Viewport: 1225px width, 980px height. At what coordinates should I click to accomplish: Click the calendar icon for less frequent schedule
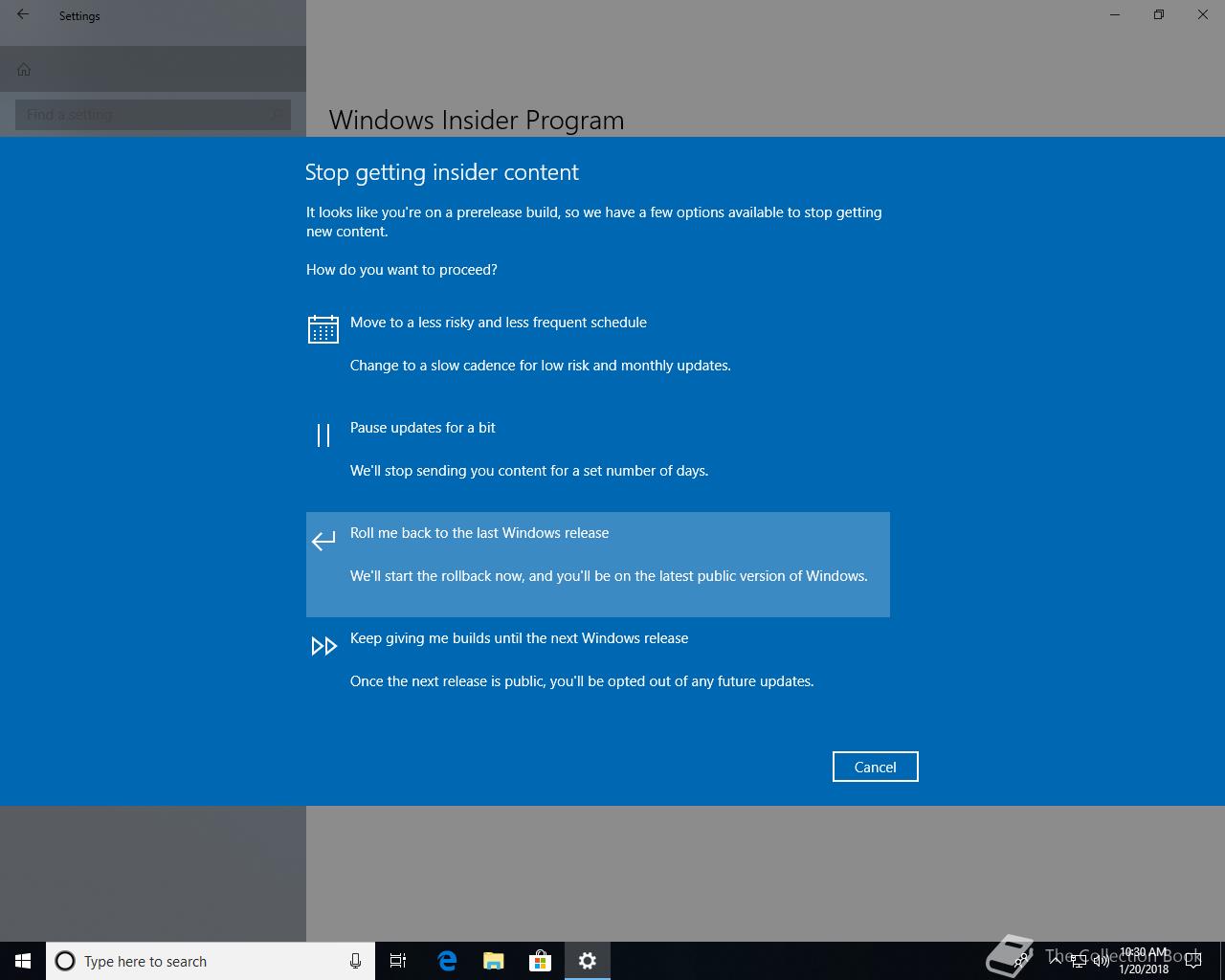coord(323,329)
